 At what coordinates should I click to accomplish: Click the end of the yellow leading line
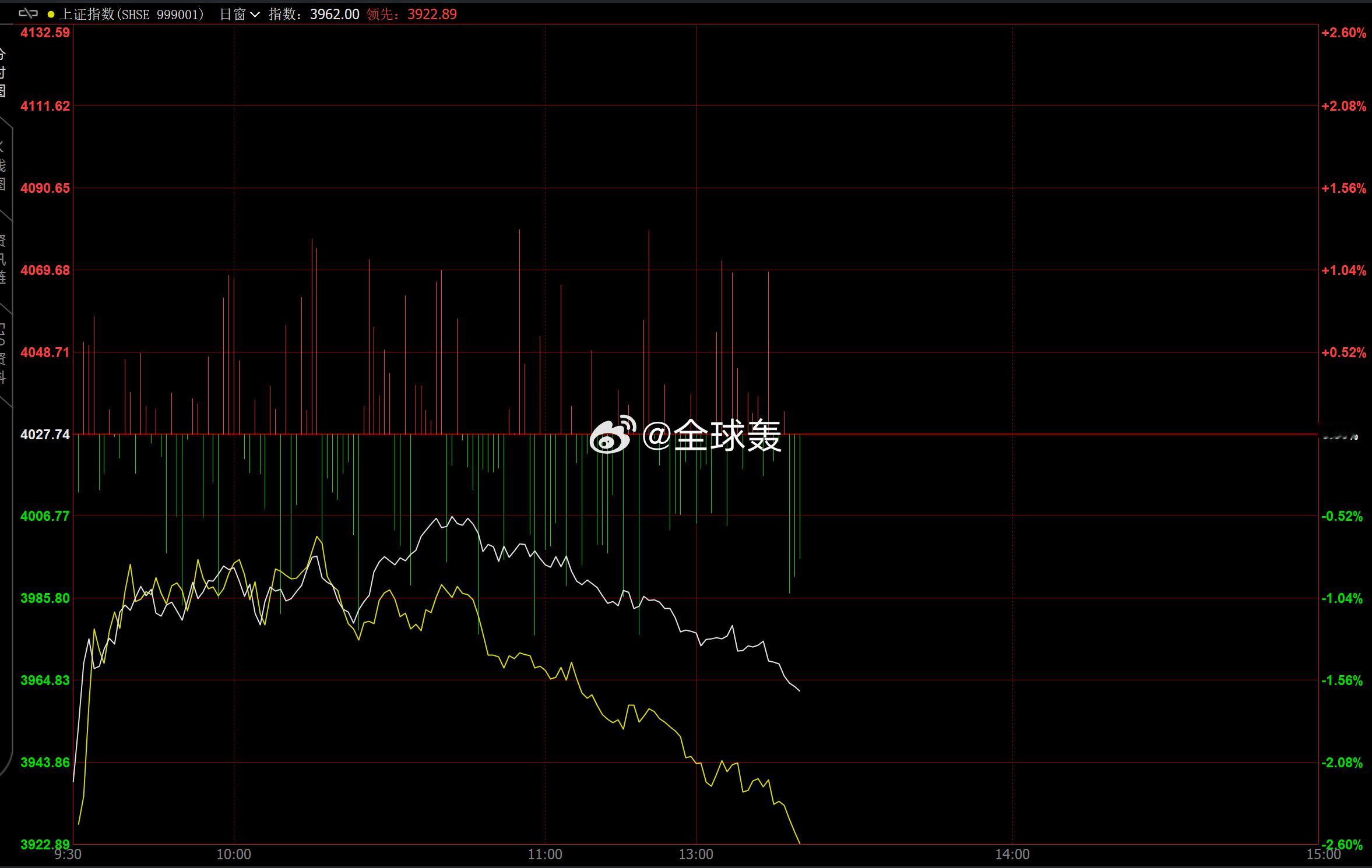[x=800, y=843]
